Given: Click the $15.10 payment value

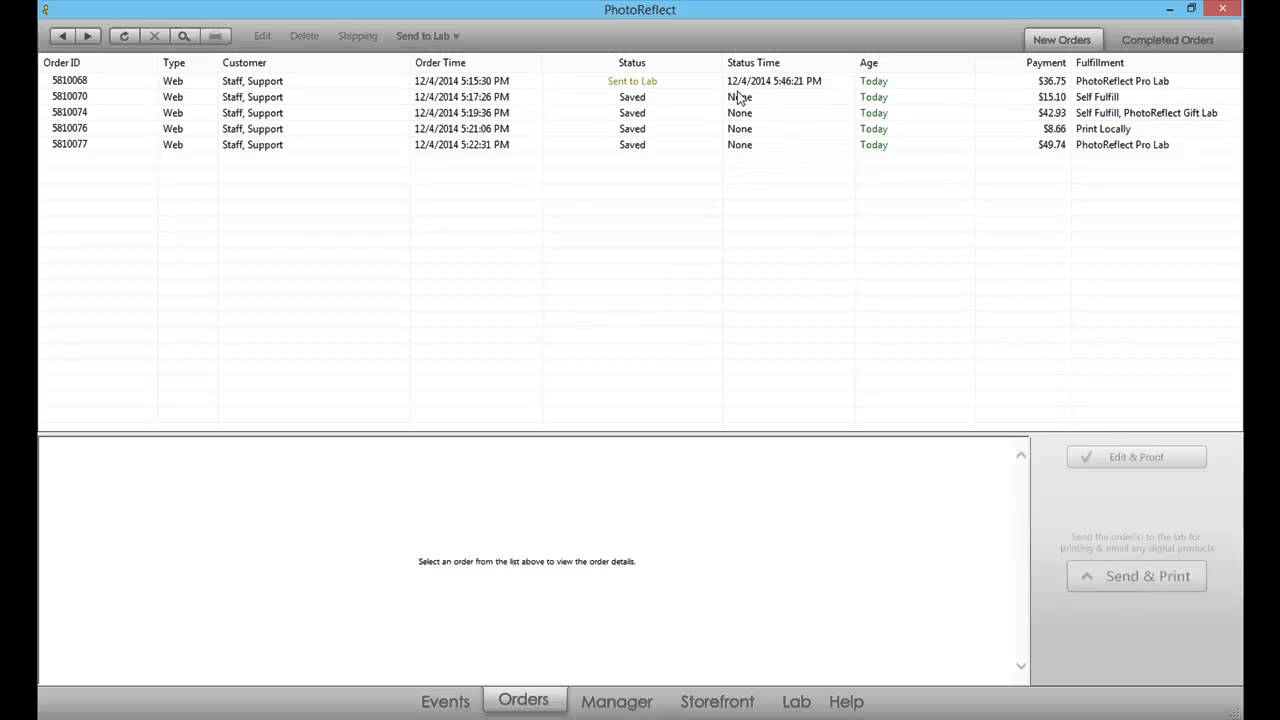Looking at the screenshot, I should point(1052,97).
